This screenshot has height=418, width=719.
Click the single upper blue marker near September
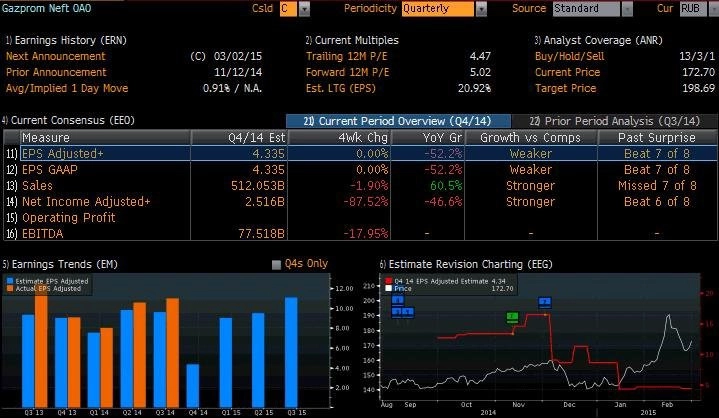pyautogui.click(x=398, y=300)
